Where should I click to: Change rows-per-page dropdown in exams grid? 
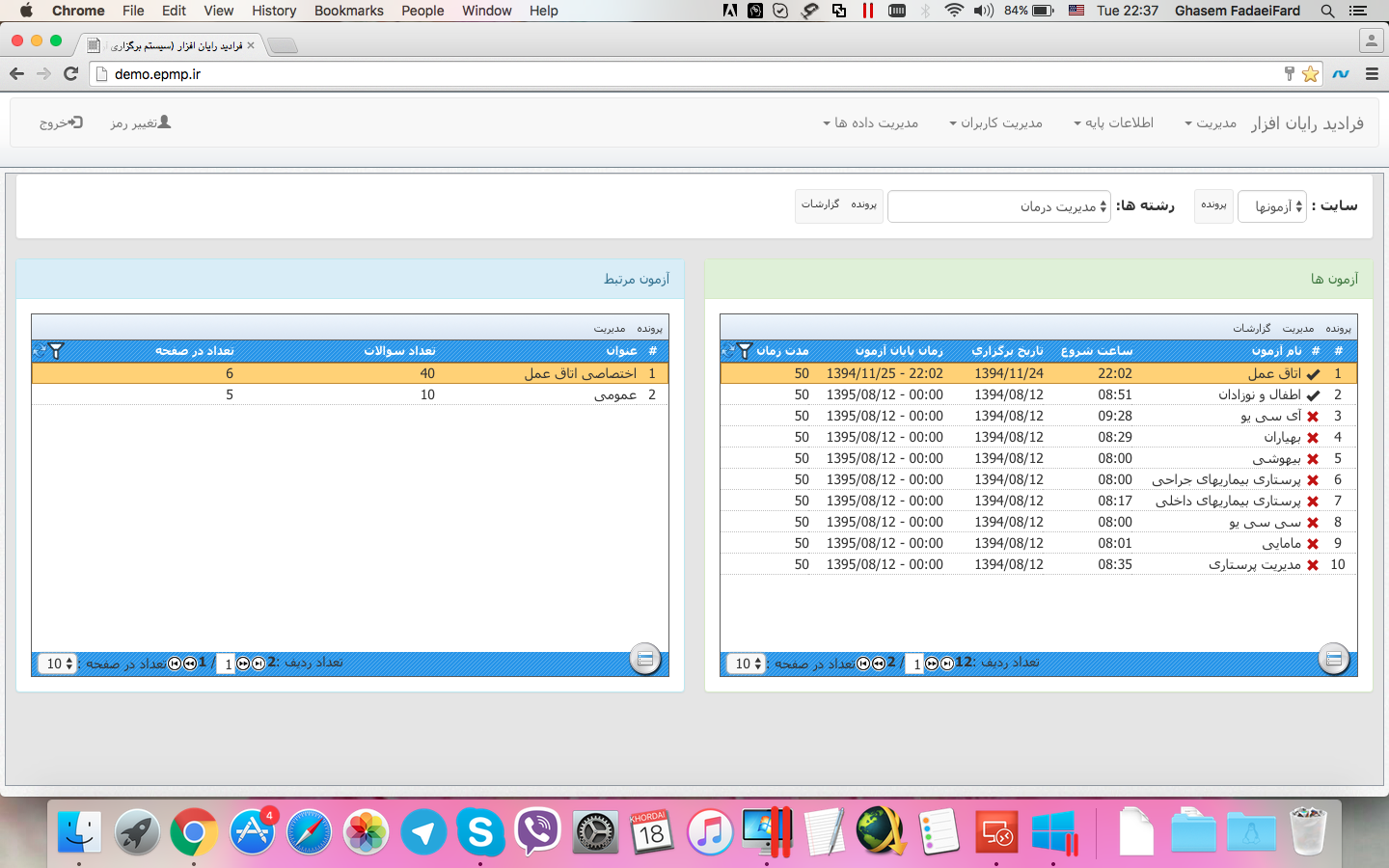[748, 664]
